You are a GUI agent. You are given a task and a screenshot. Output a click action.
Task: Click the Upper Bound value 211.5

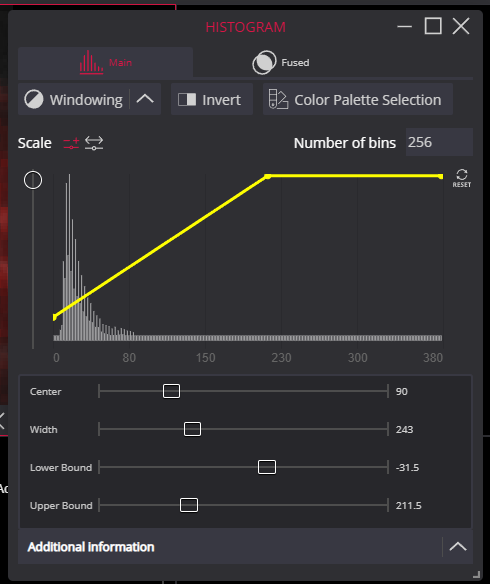[x=408, y=505]
